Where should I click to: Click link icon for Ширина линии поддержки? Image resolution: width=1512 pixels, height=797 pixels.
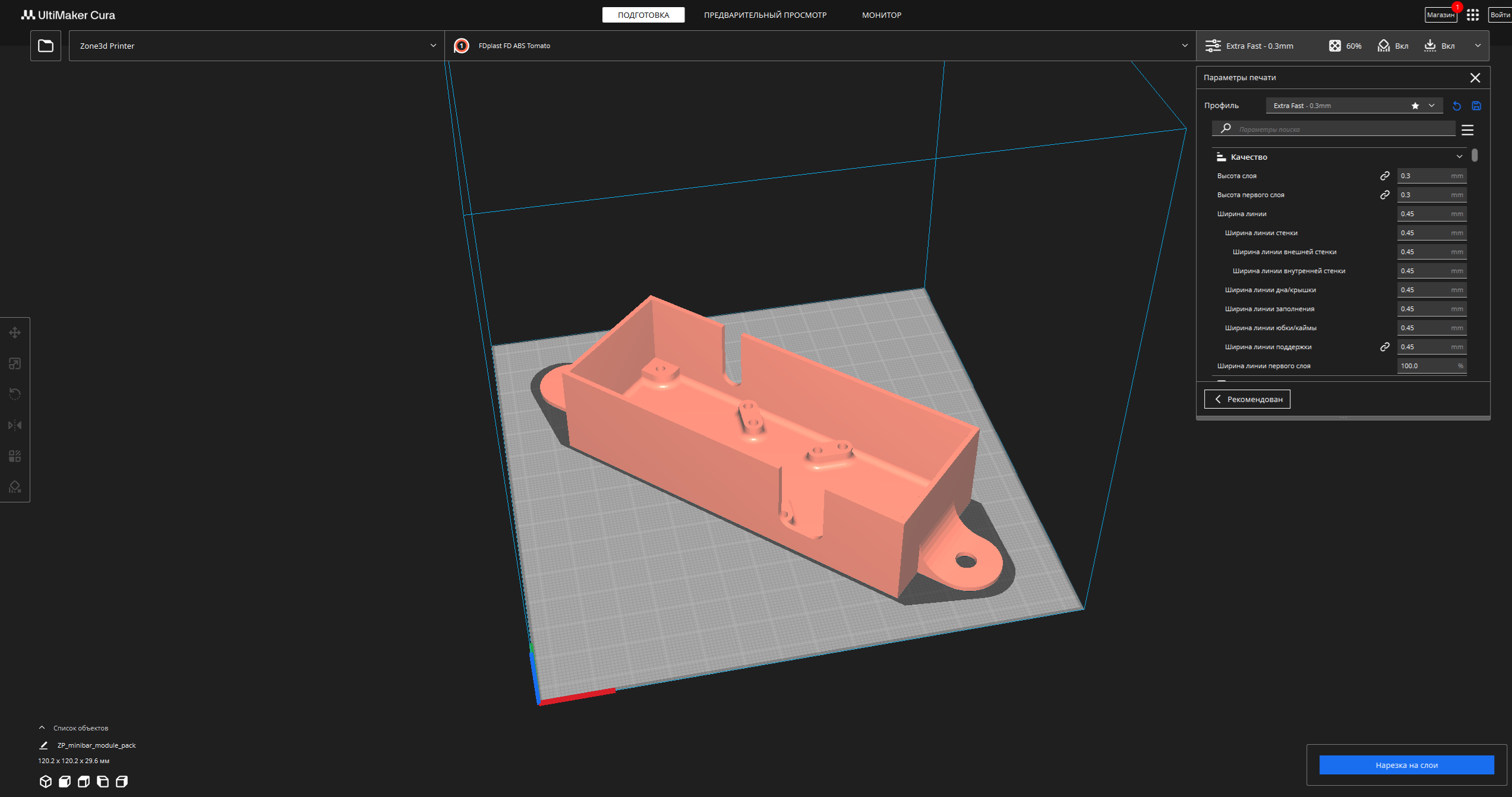coord(1385,347)
